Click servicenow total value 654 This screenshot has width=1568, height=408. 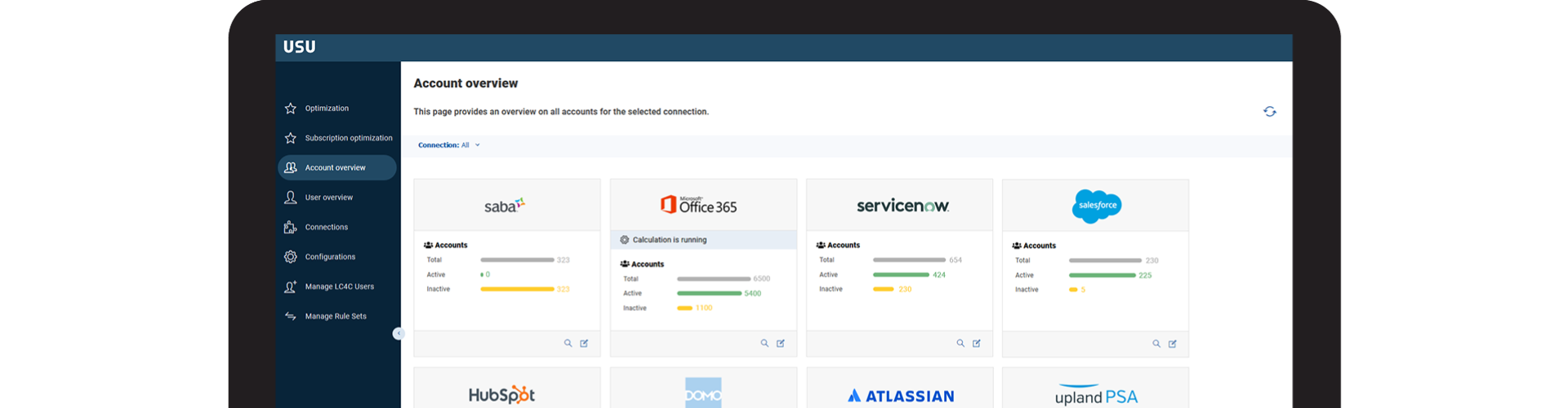[955, 260]
